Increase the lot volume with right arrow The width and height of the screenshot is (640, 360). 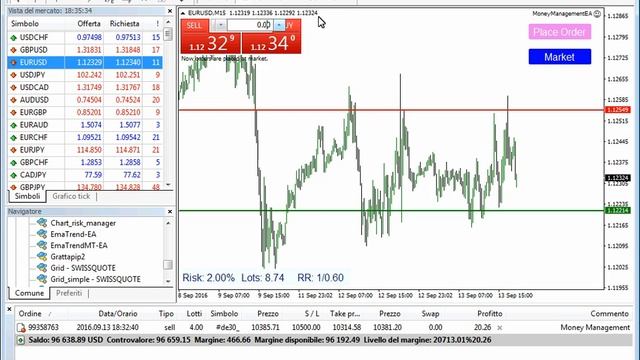(279, 25)
